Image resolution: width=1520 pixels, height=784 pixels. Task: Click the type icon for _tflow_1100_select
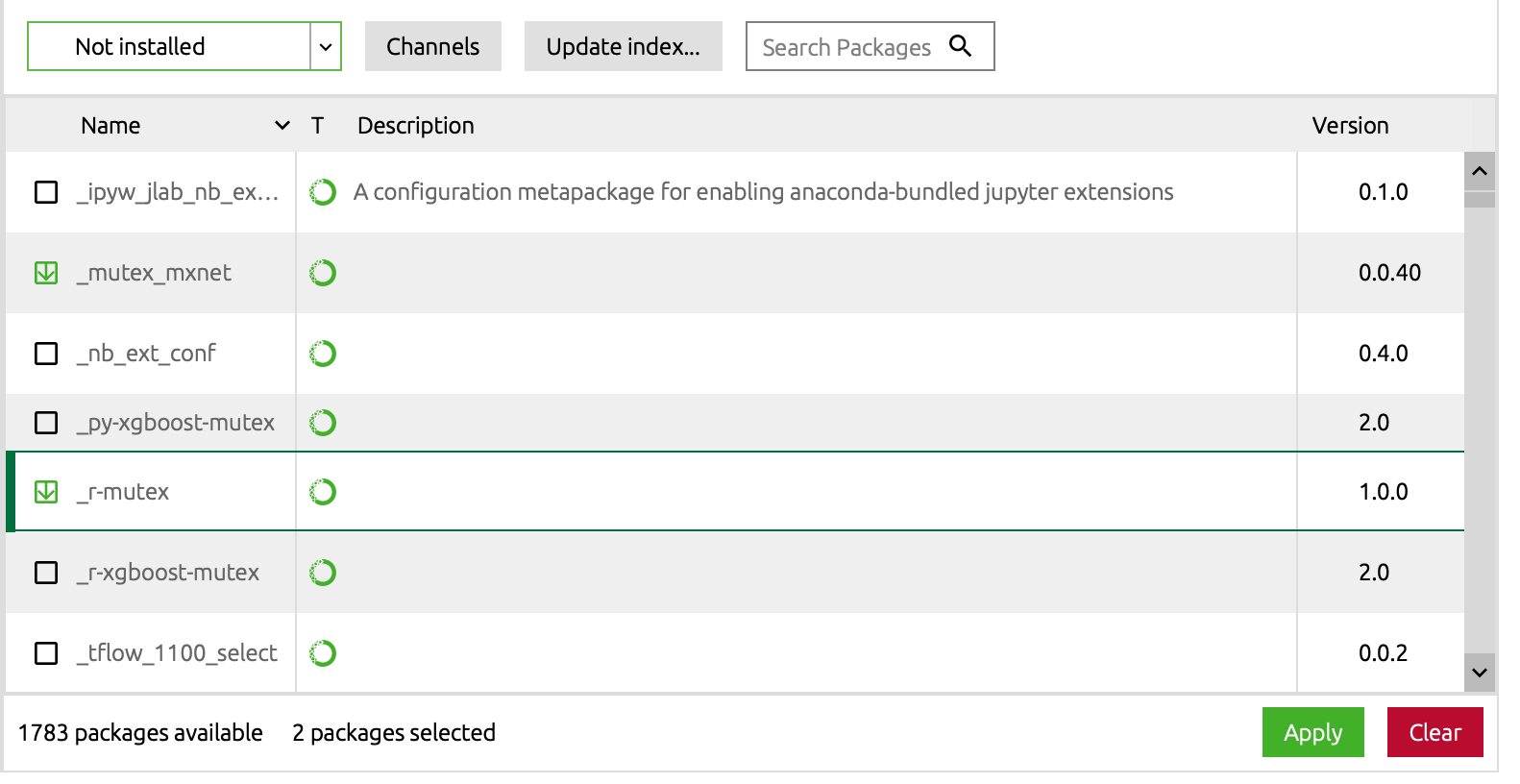click(x=323, y=653)
